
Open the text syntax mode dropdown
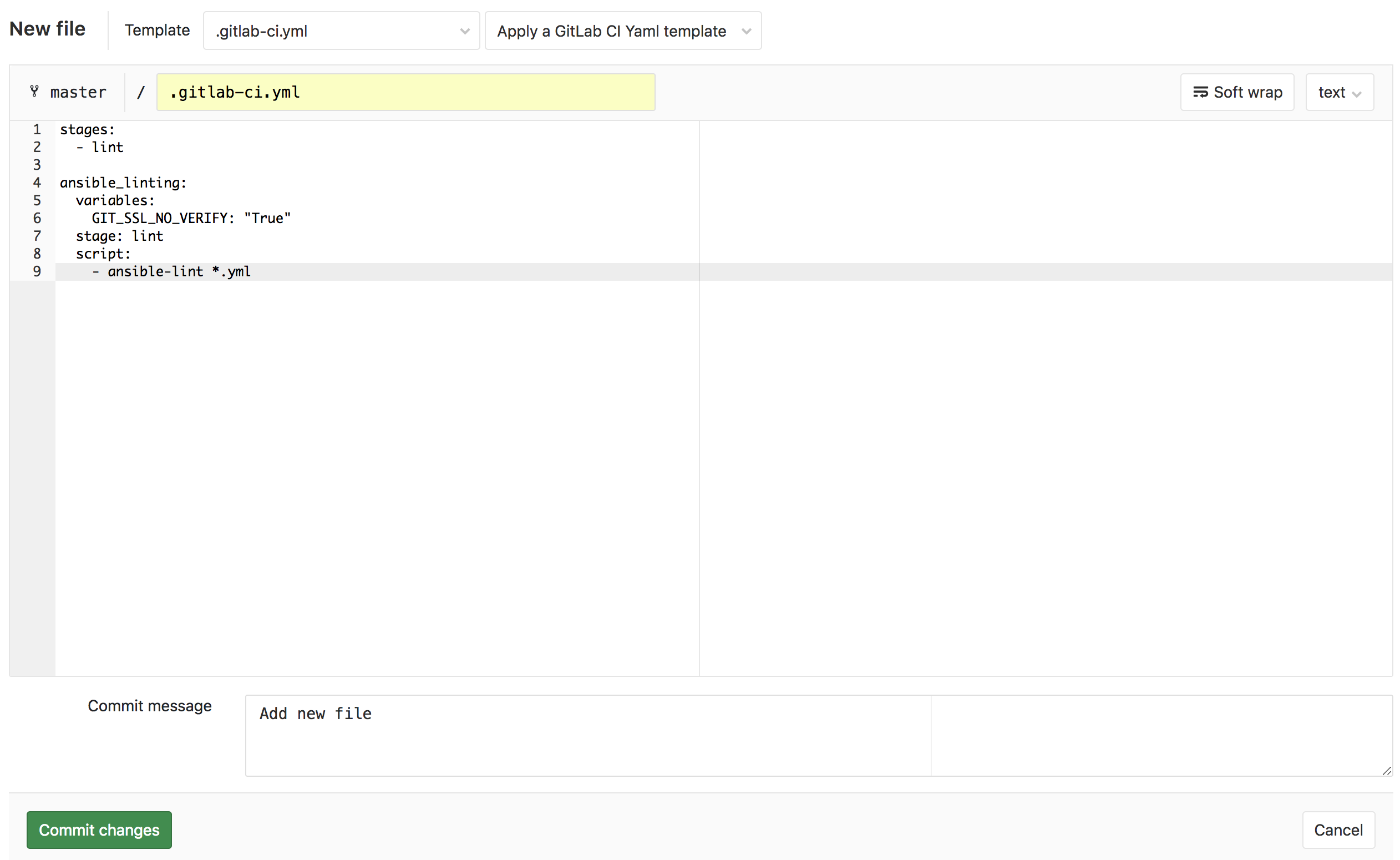(x=1340, y=92)
